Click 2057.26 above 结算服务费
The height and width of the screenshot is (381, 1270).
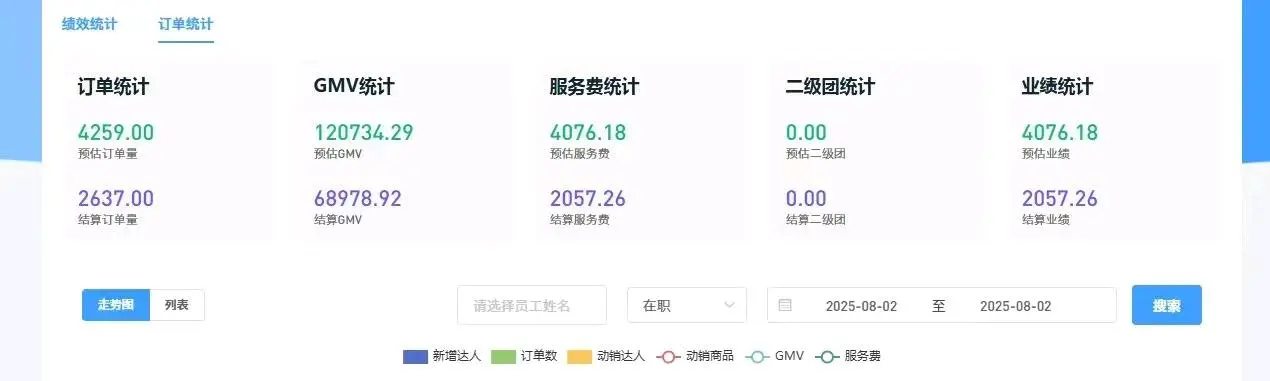pyautogui.click(x=588, y=199)
